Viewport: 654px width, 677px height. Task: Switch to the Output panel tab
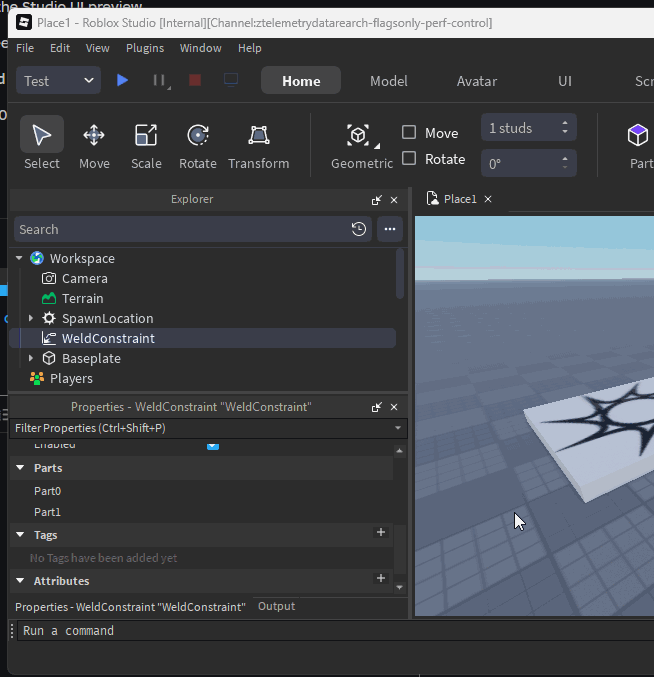(277, 606)
